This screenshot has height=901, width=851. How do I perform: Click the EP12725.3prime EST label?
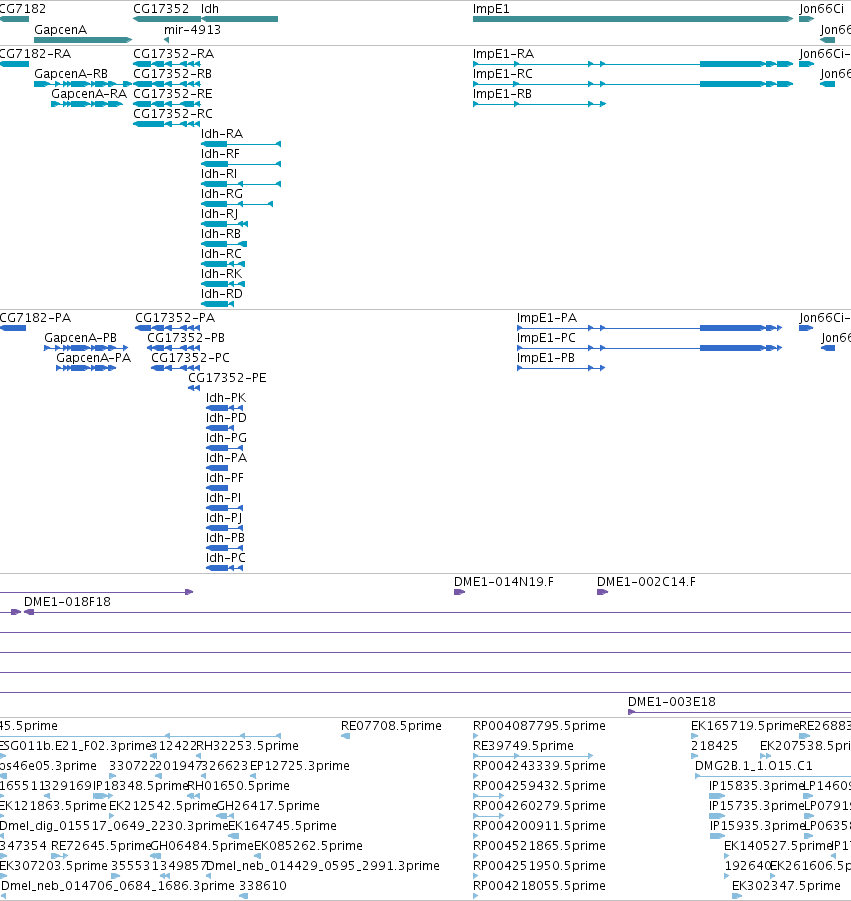300,765
